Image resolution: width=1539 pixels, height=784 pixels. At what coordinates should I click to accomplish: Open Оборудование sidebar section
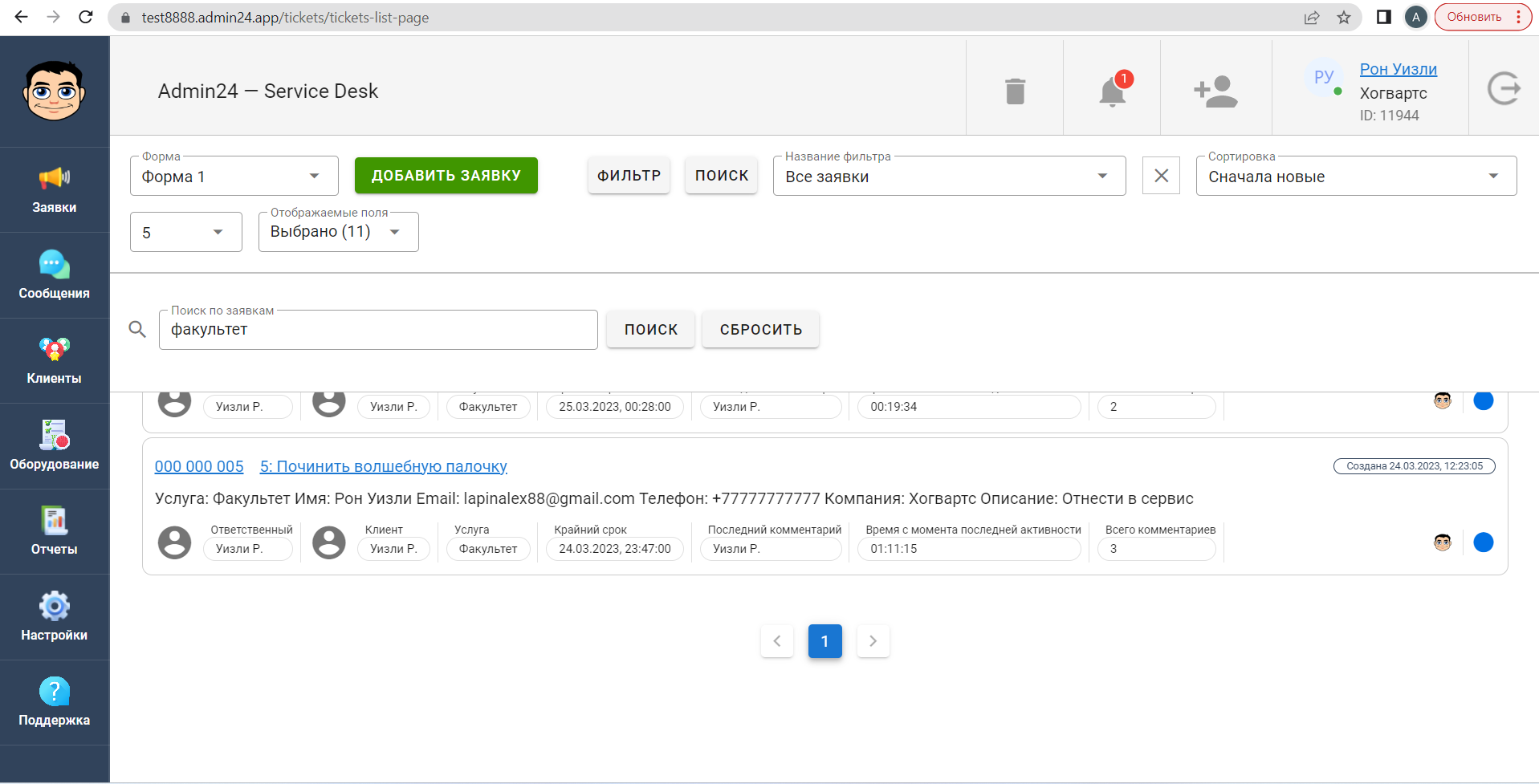click(55, 447)
